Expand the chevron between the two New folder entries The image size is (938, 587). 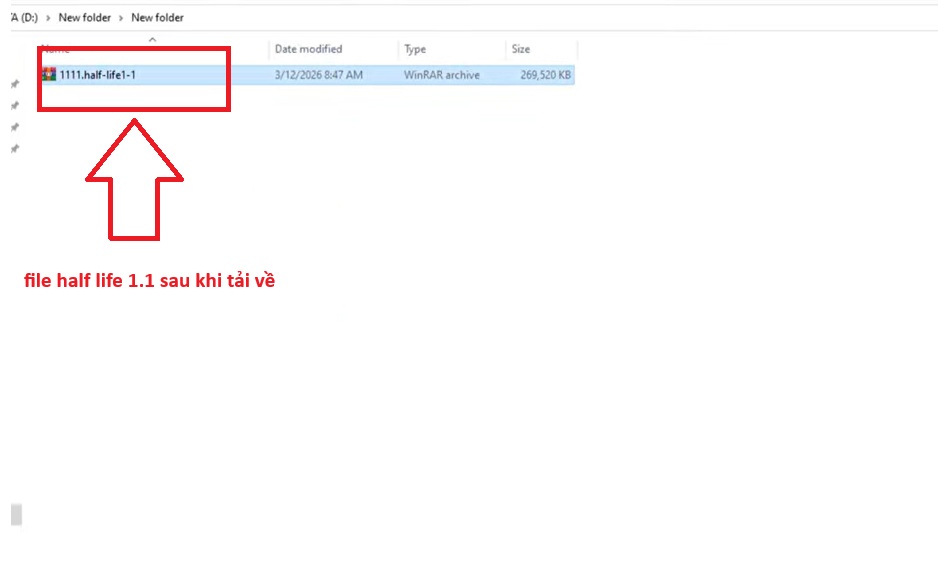pos(120,18)
